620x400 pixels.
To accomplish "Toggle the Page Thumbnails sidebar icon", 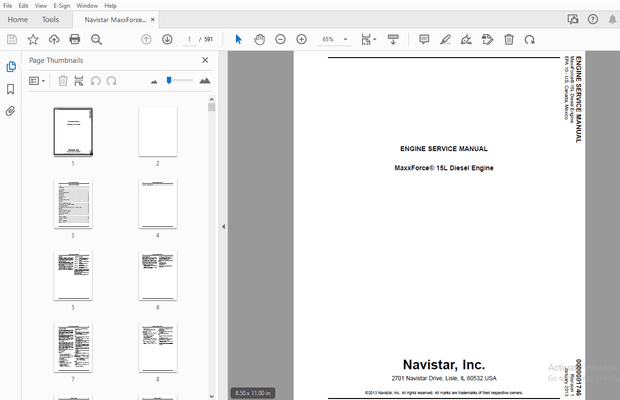I will pos(11,66).
